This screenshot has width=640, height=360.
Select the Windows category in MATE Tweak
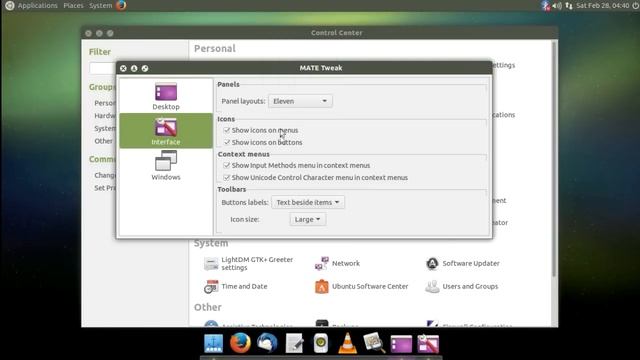166,165
